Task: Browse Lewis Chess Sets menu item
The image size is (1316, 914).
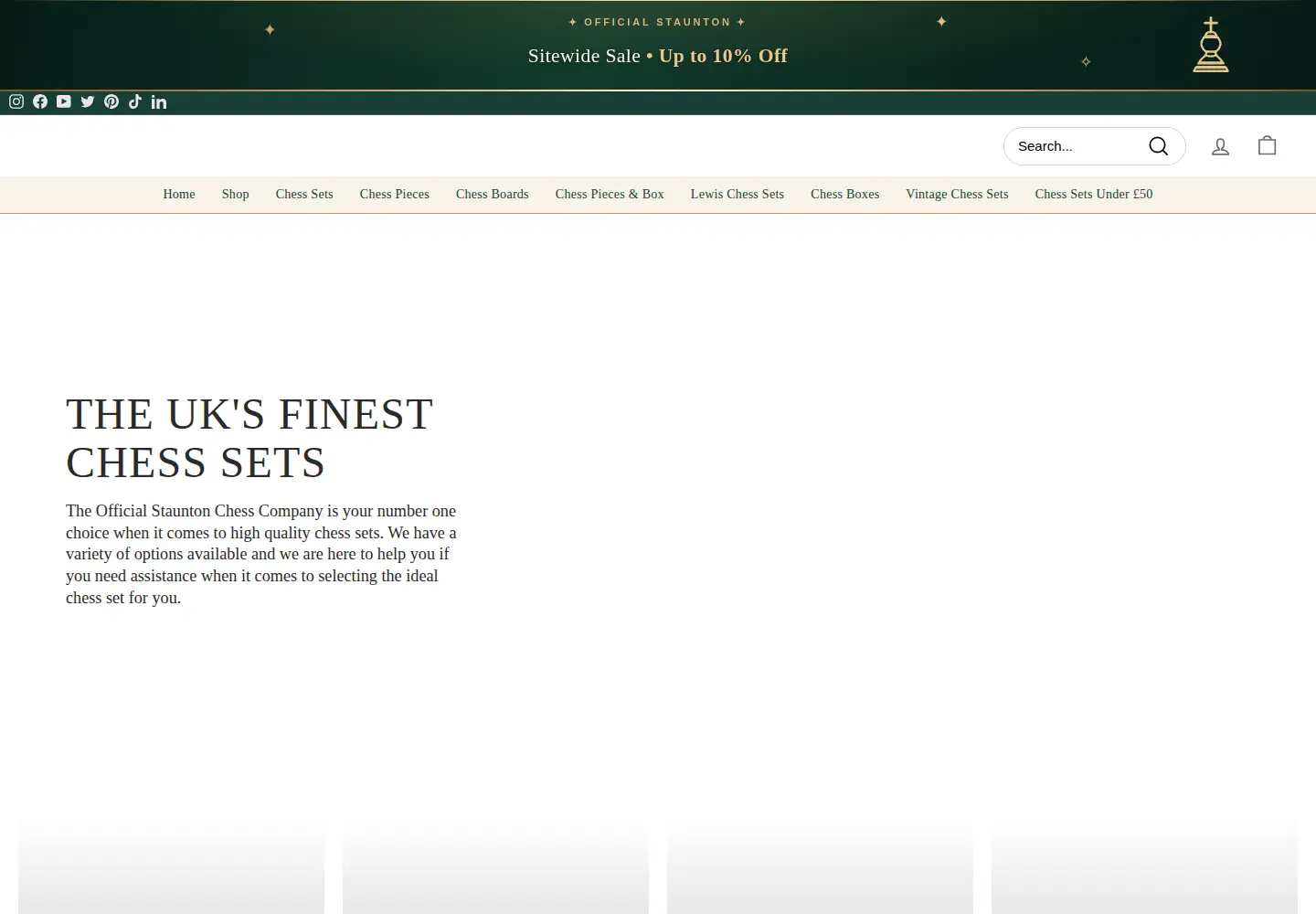Action: click(738, 195)
